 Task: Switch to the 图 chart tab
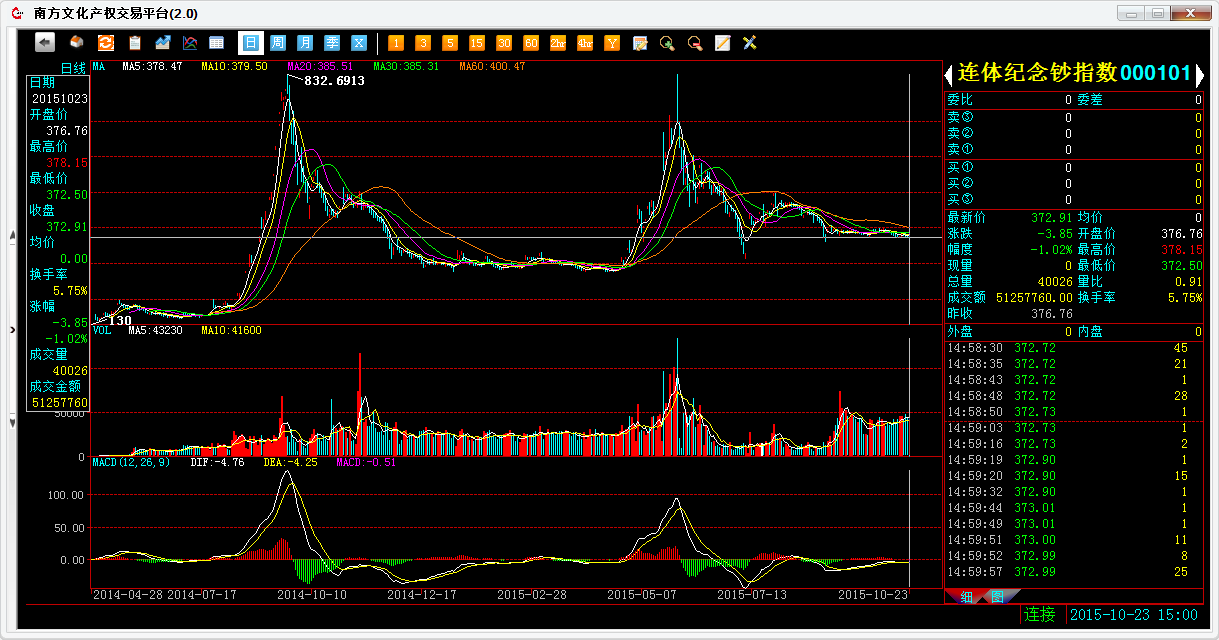click(997, 597)
